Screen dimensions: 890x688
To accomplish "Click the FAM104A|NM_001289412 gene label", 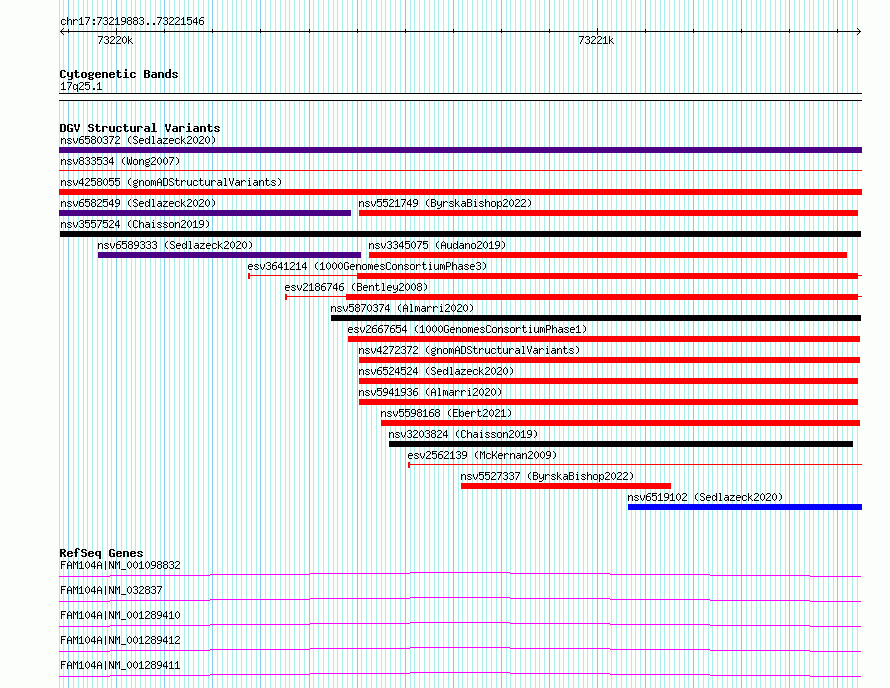I will [x=120, y=640].
